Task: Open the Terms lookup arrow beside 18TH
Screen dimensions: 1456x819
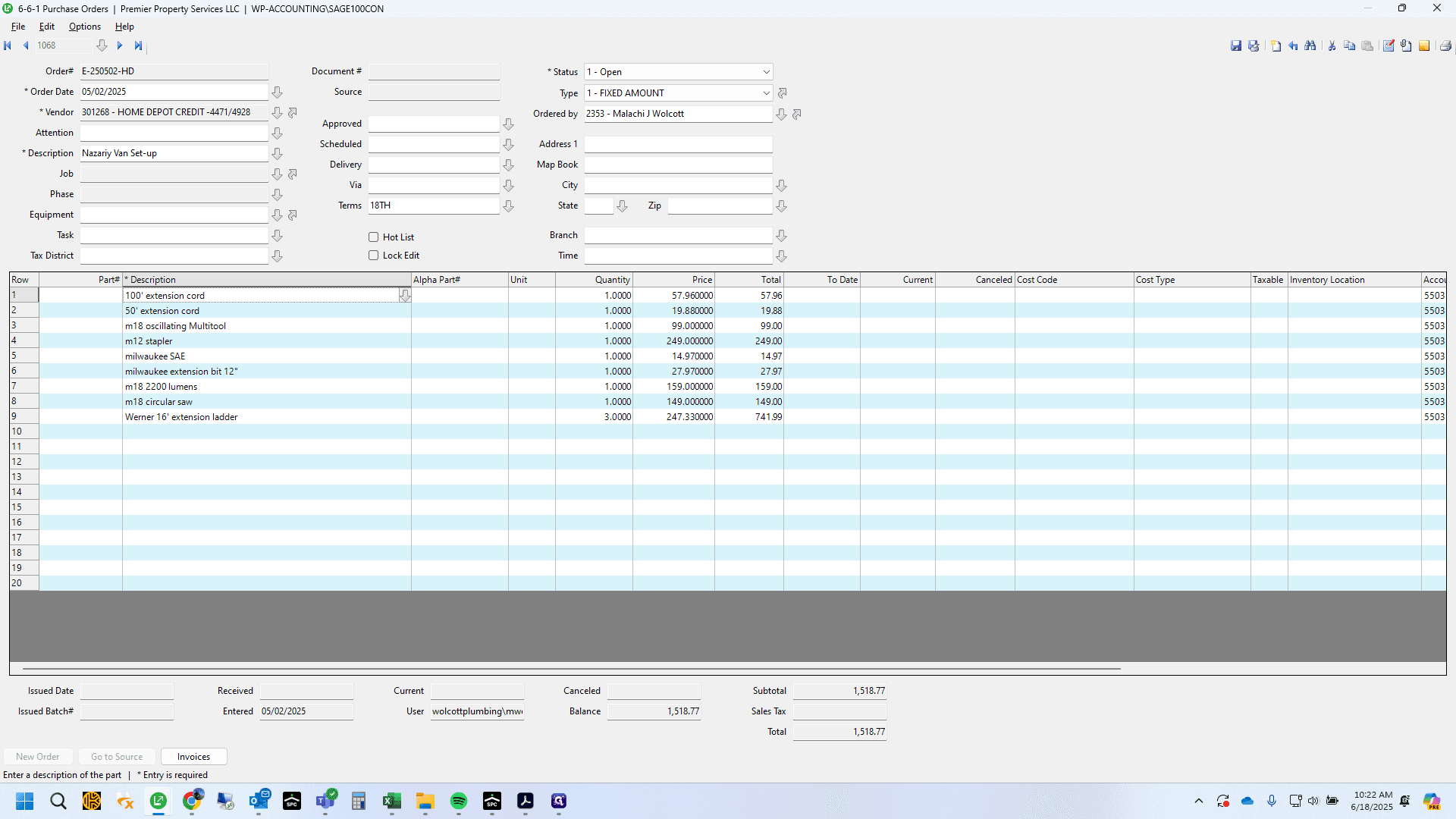Action: click(509, 206)
